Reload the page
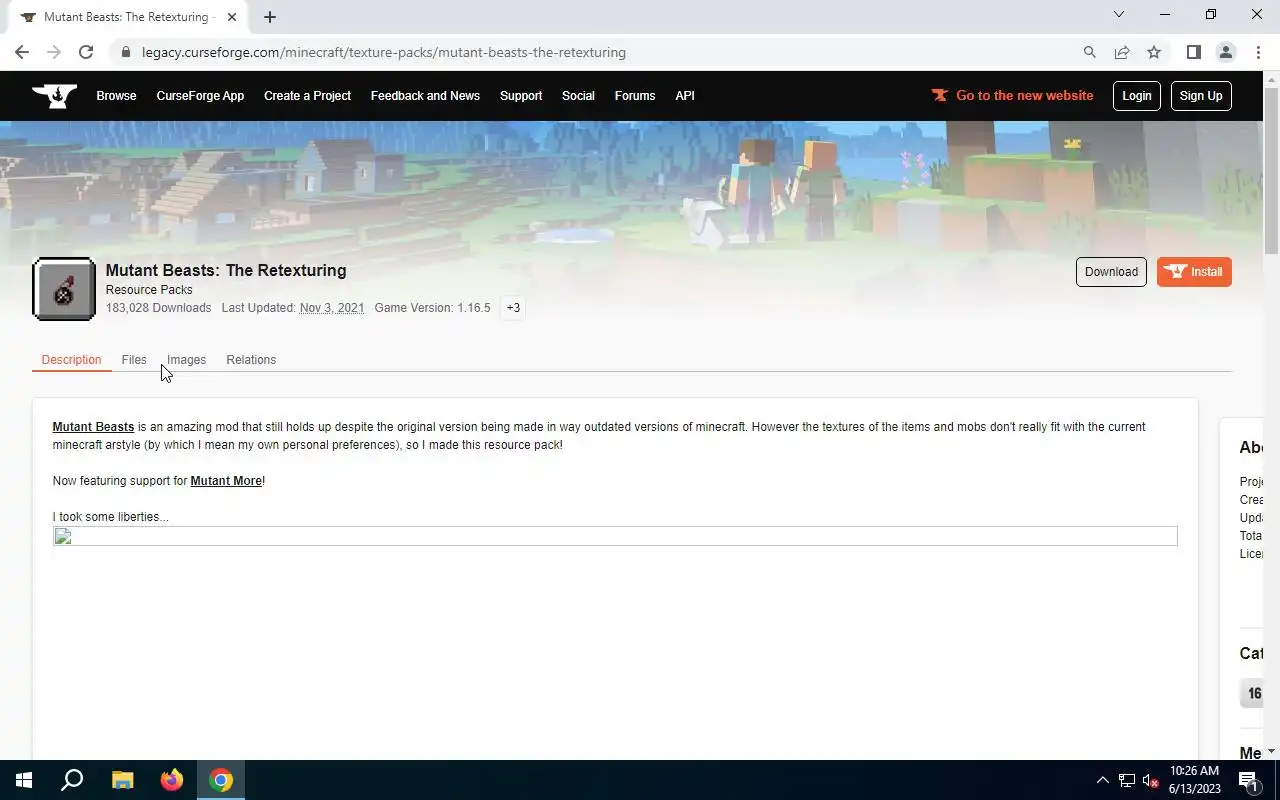The height and width of the screenshot is (800, 1280). tap(86, 52)
